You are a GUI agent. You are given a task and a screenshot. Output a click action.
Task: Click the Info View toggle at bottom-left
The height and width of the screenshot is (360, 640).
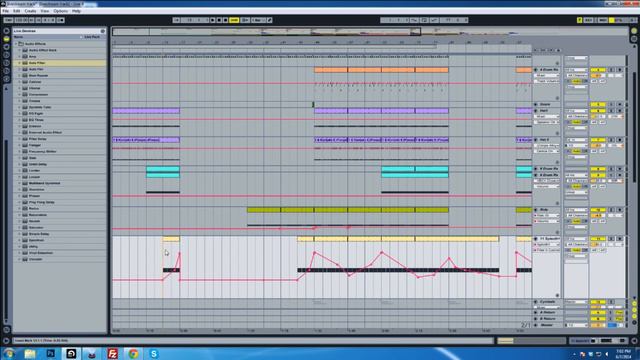coord(7,340)
